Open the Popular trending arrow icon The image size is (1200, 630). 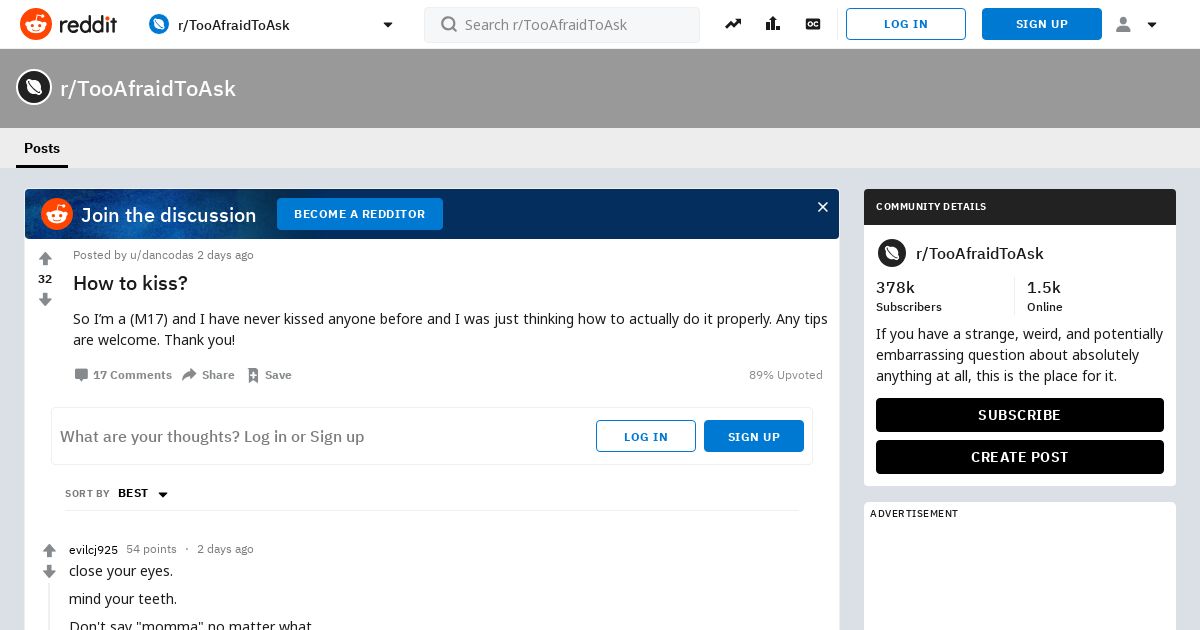tap(733, 24)
